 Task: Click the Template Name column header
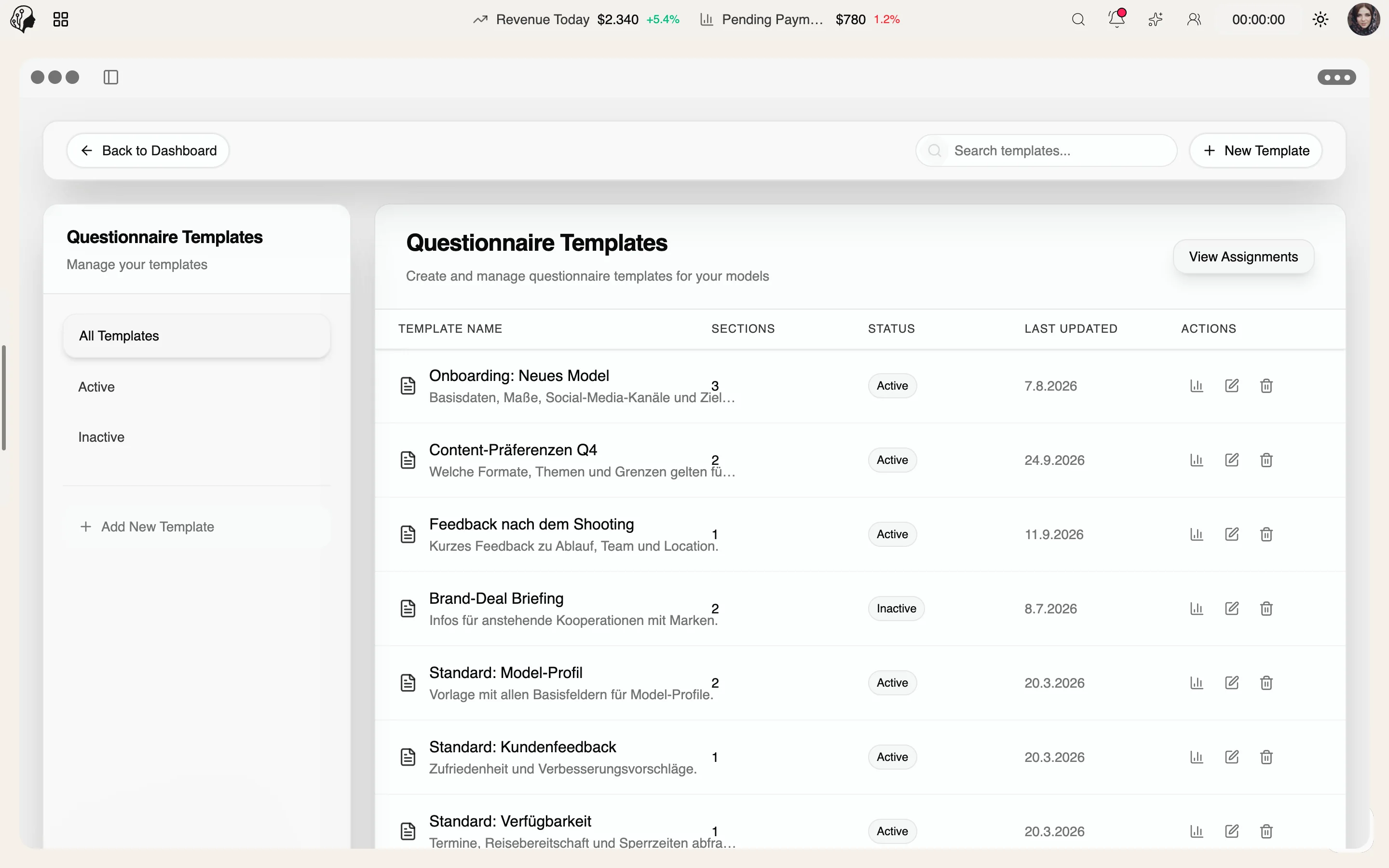[x=450, y=328]
